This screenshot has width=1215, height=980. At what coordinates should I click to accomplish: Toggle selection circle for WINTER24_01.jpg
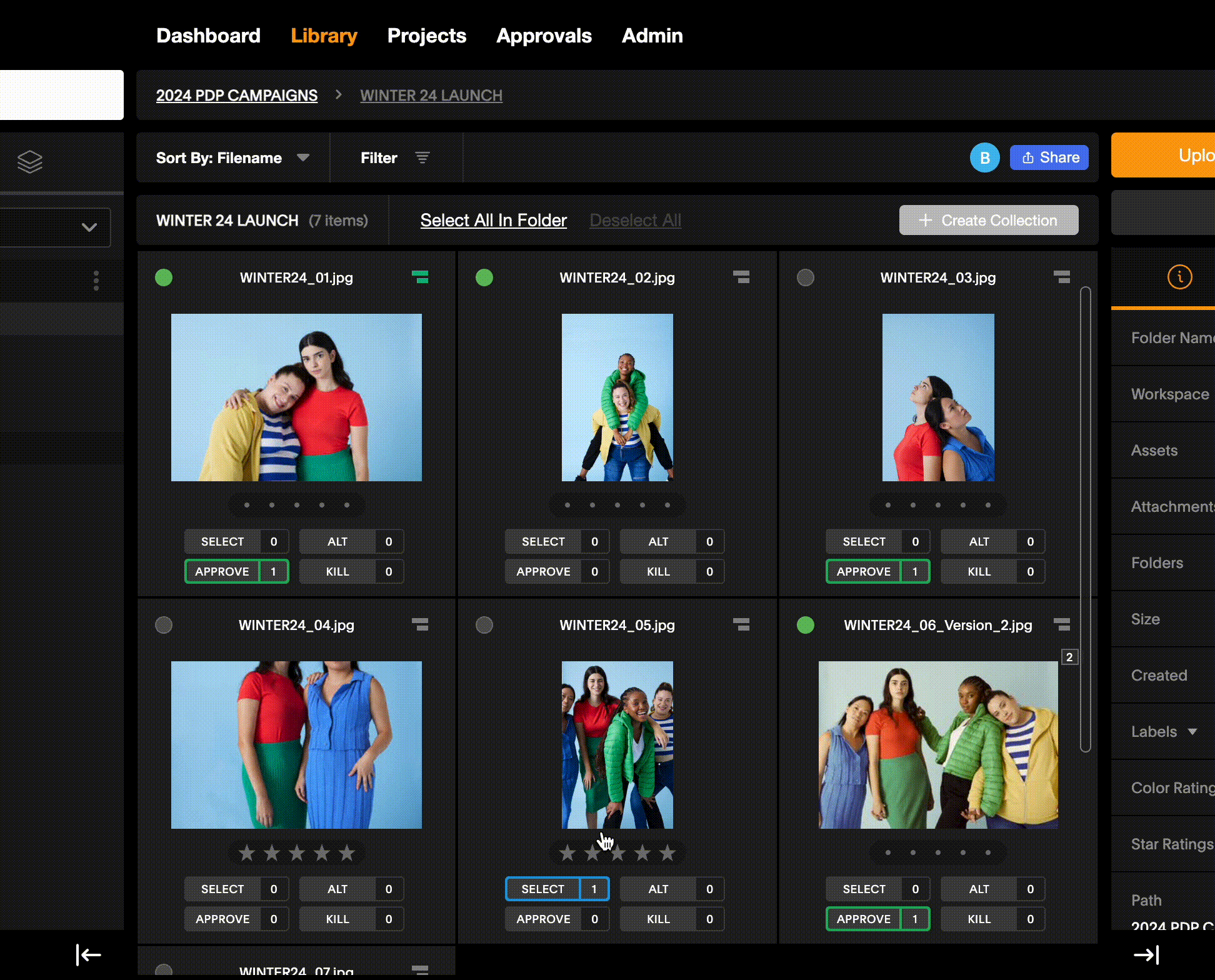(164, 277)
